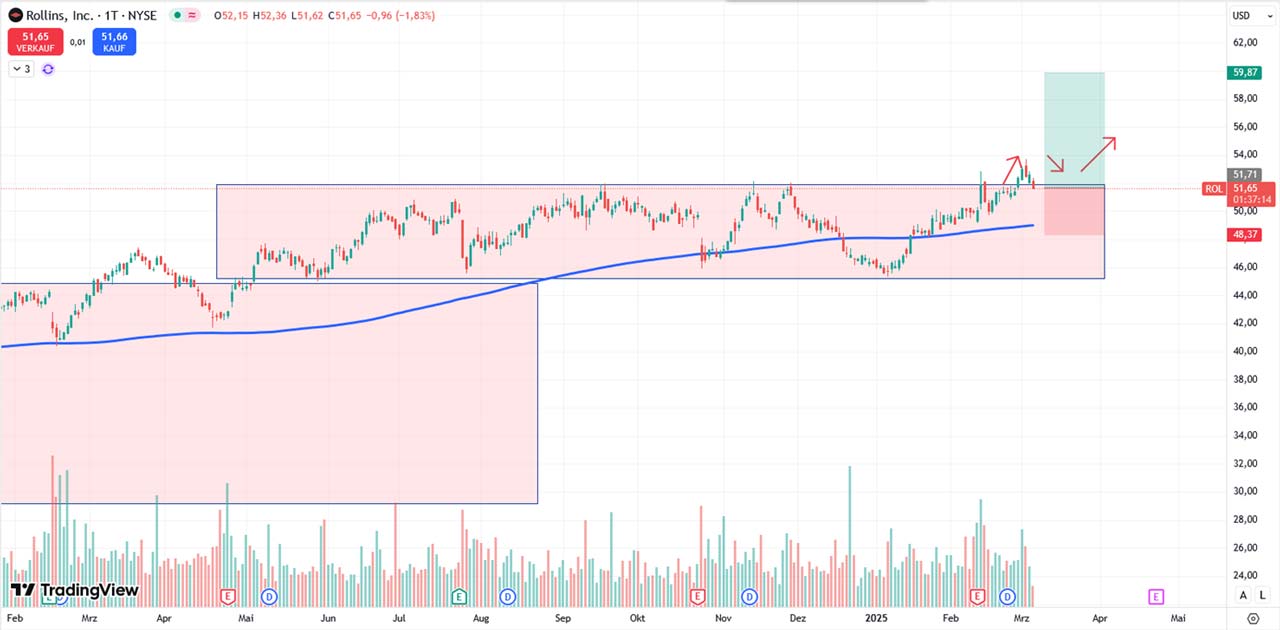
Task: Click the earnings E marker near July-August
Action: (x=459, y=597)
